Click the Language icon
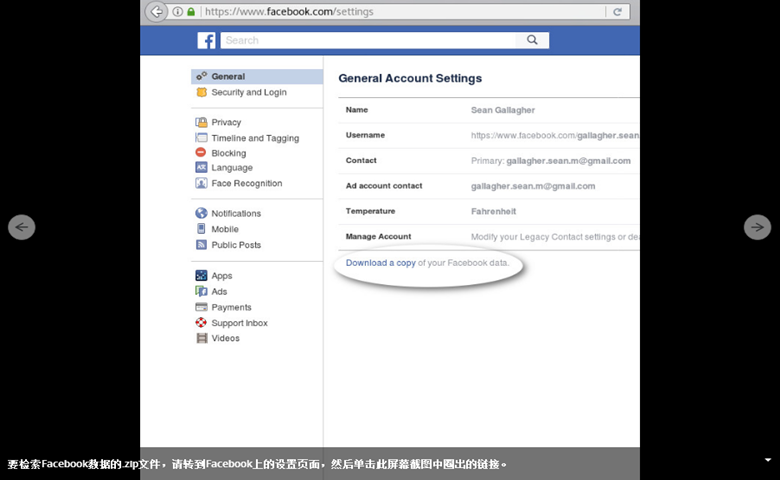This screenshot has width=780, height=480. click(x=201, y=167)
